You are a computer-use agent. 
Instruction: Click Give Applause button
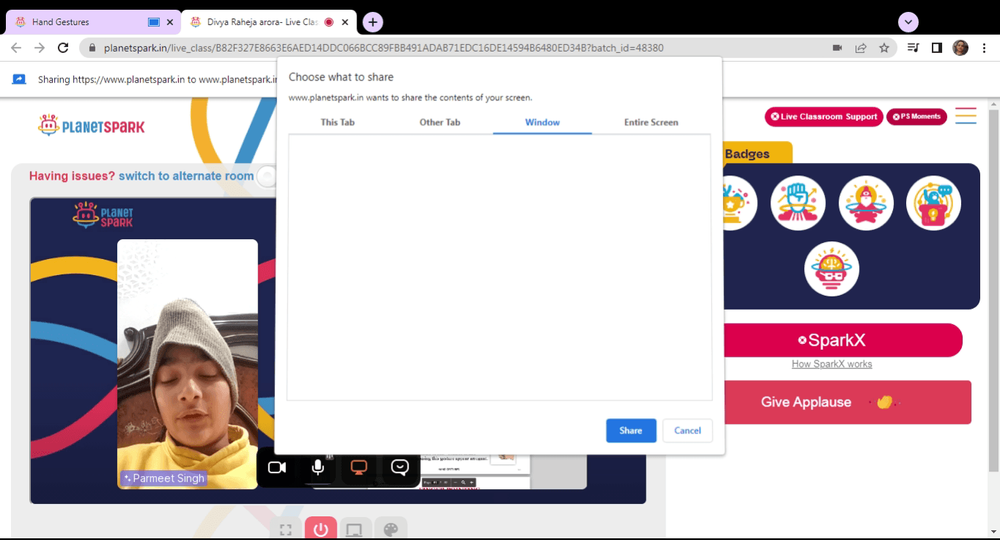[848, 402]
